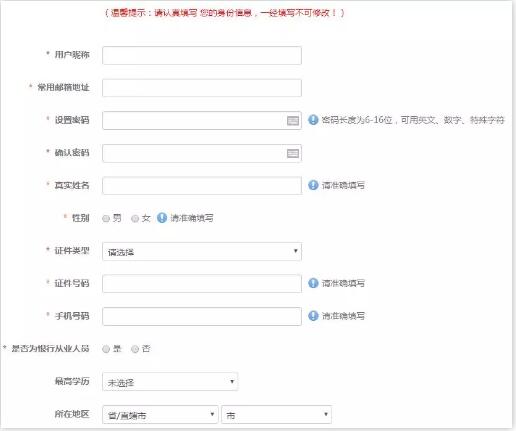This screenshot has width=516, height=431.
Task: Focus the 常用邮箱地址 input field
Action: pyautogui.click(x=202, y=88)
